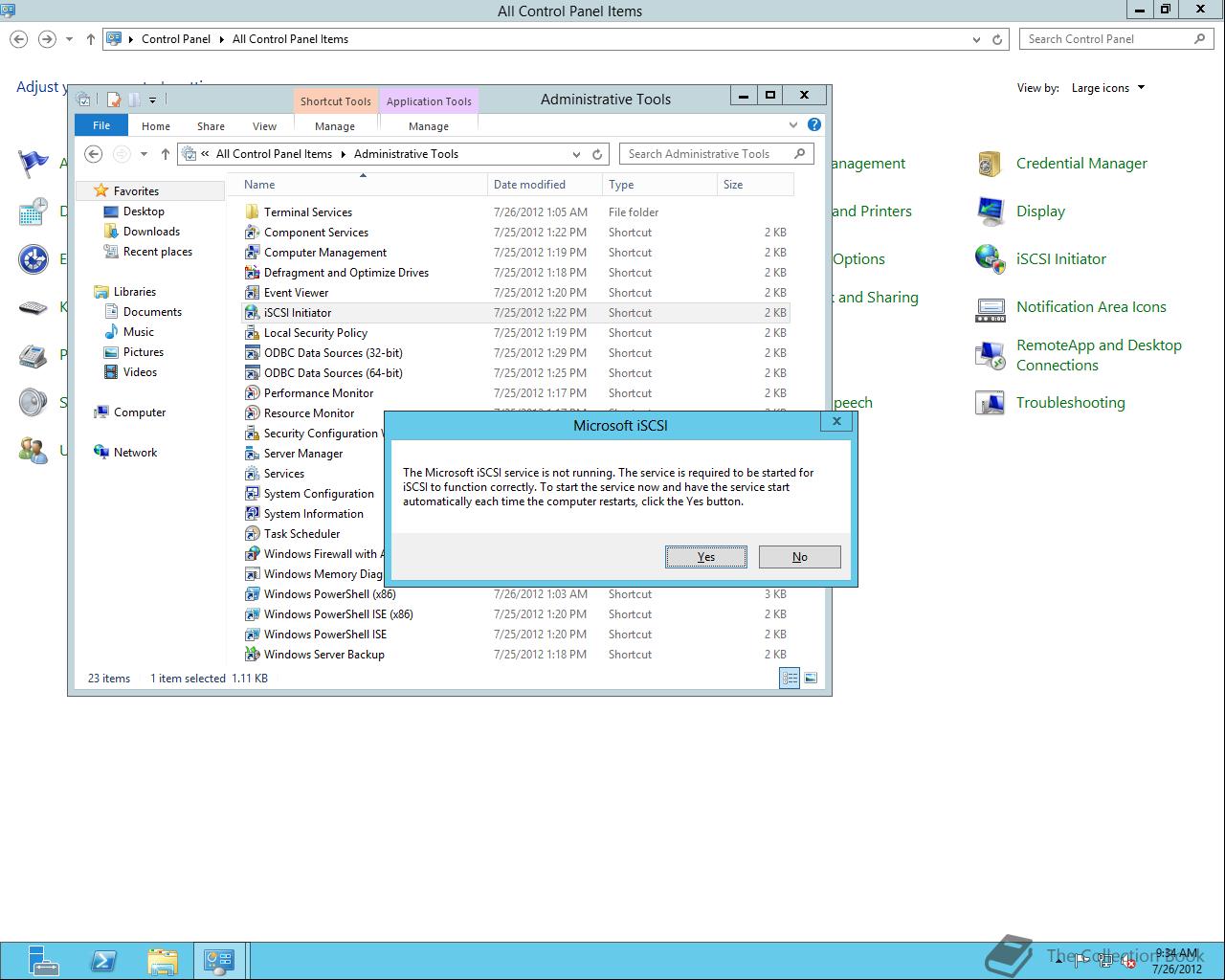Screen dimensions: 1225x980
Task: Open iSCSI Initiator link in Control Panel
Action: coord(1060,259)
